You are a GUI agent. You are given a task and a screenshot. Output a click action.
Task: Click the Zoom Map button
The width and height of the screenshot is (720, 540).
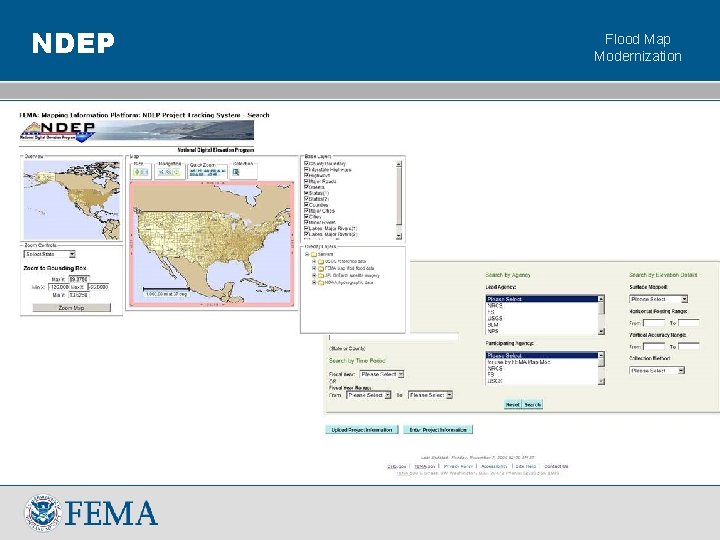tap(72, 308)
